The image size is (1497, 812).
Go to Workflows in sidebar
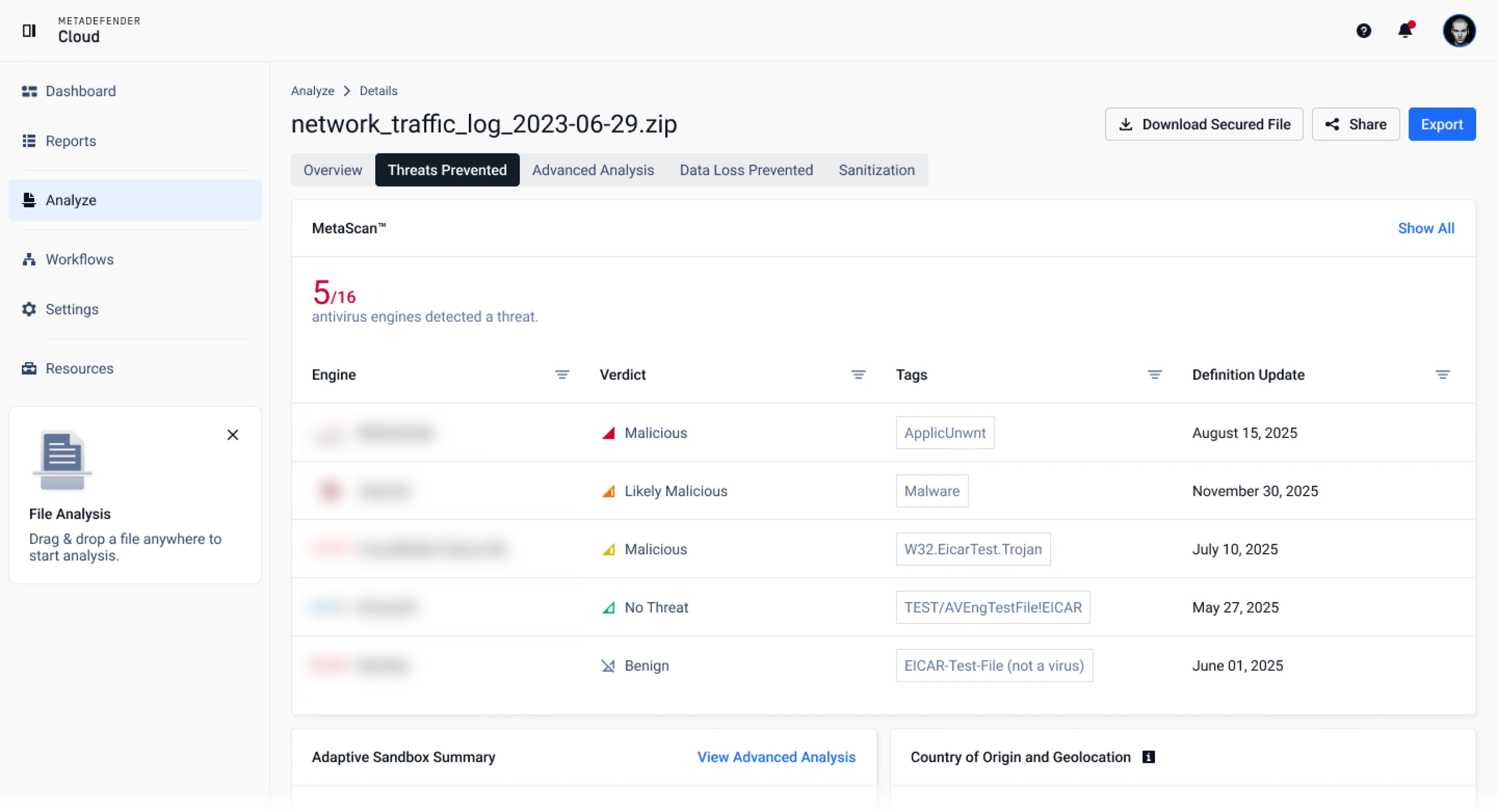[79, 260]
